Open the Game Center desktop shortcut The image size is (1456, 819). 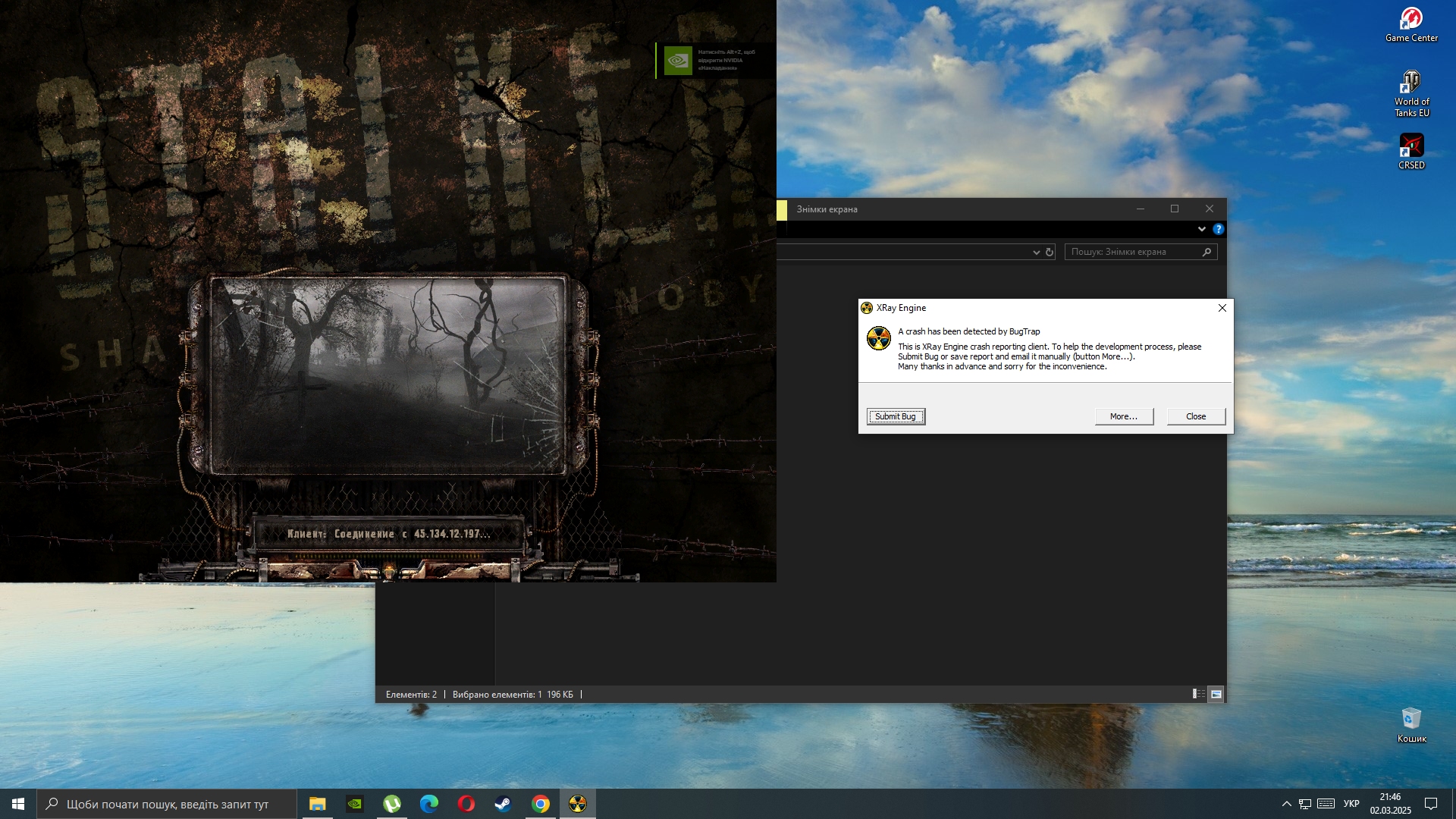pos(1411,24)
